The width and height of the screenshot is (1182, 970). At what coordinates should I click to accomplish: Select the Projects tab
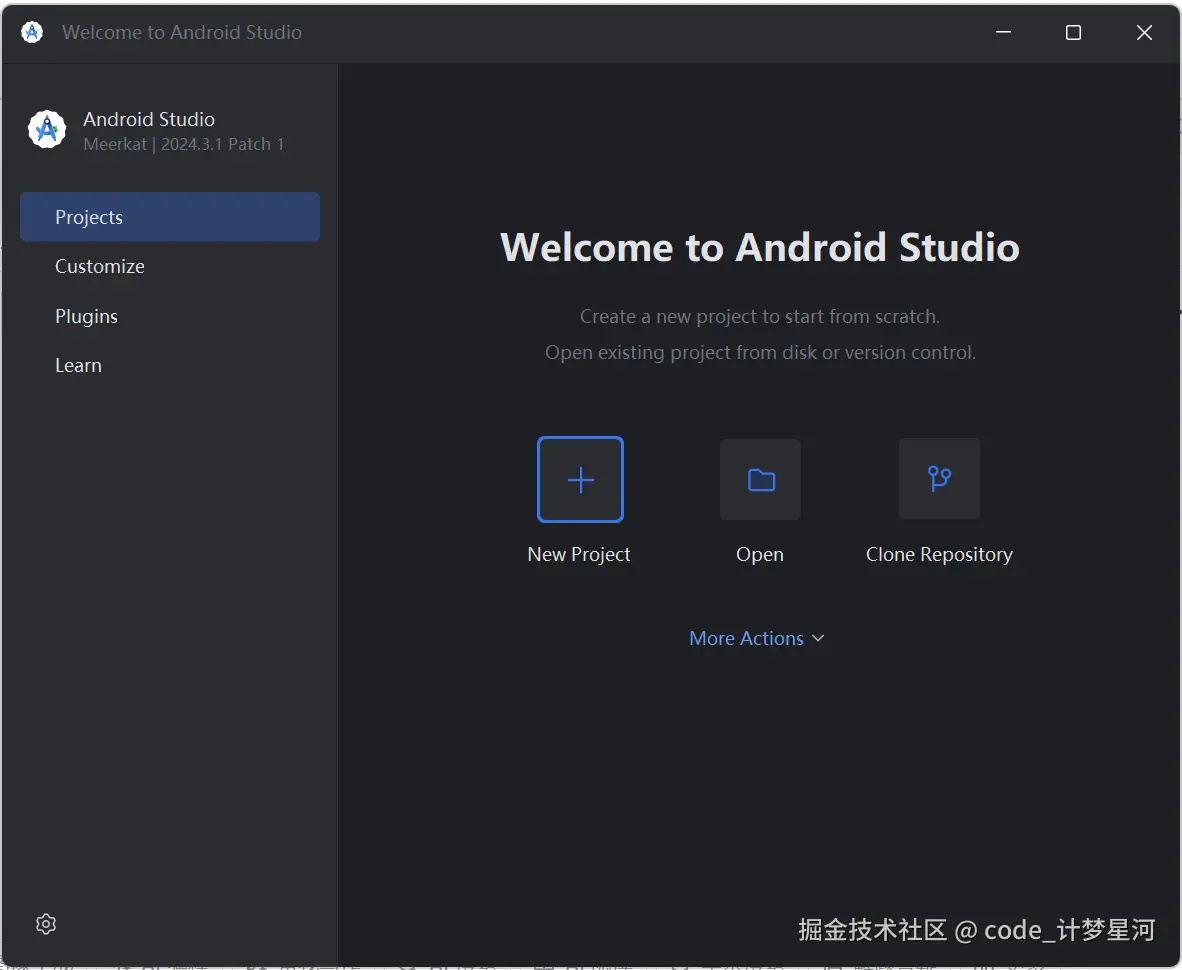170,217
